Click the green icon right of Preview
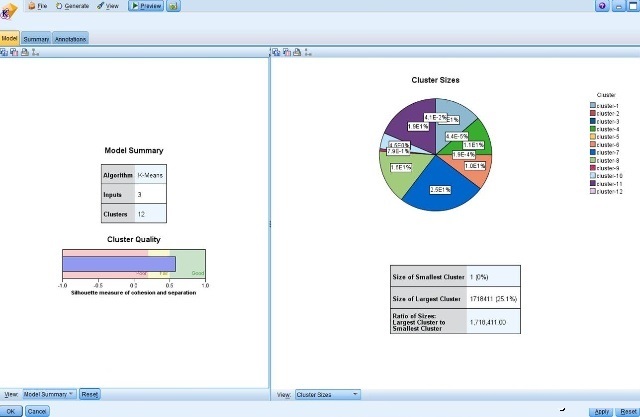 [x=174, y=6]
